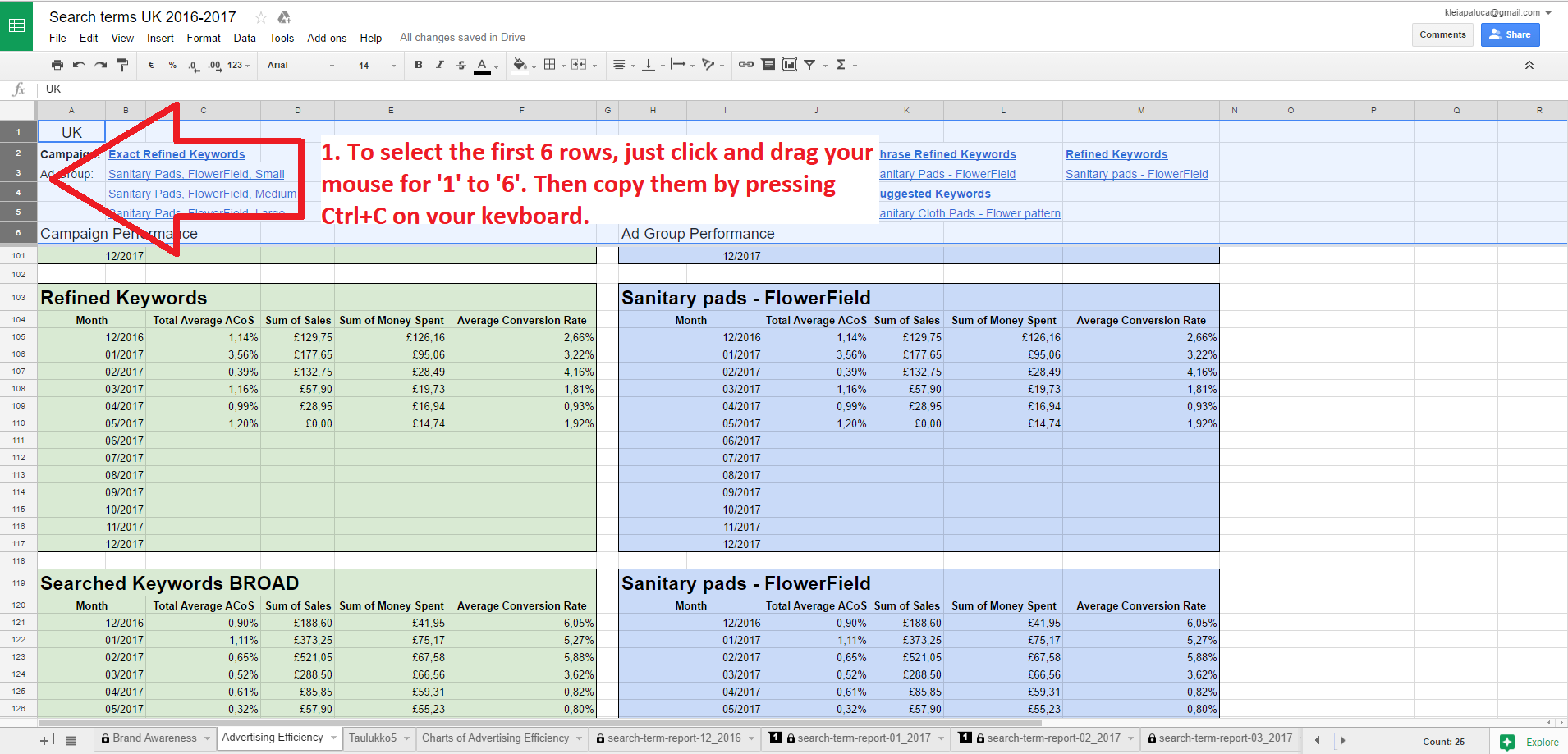
Task: Click the insert chart icon
Action: pyautogui.click(x=789, y=65)
